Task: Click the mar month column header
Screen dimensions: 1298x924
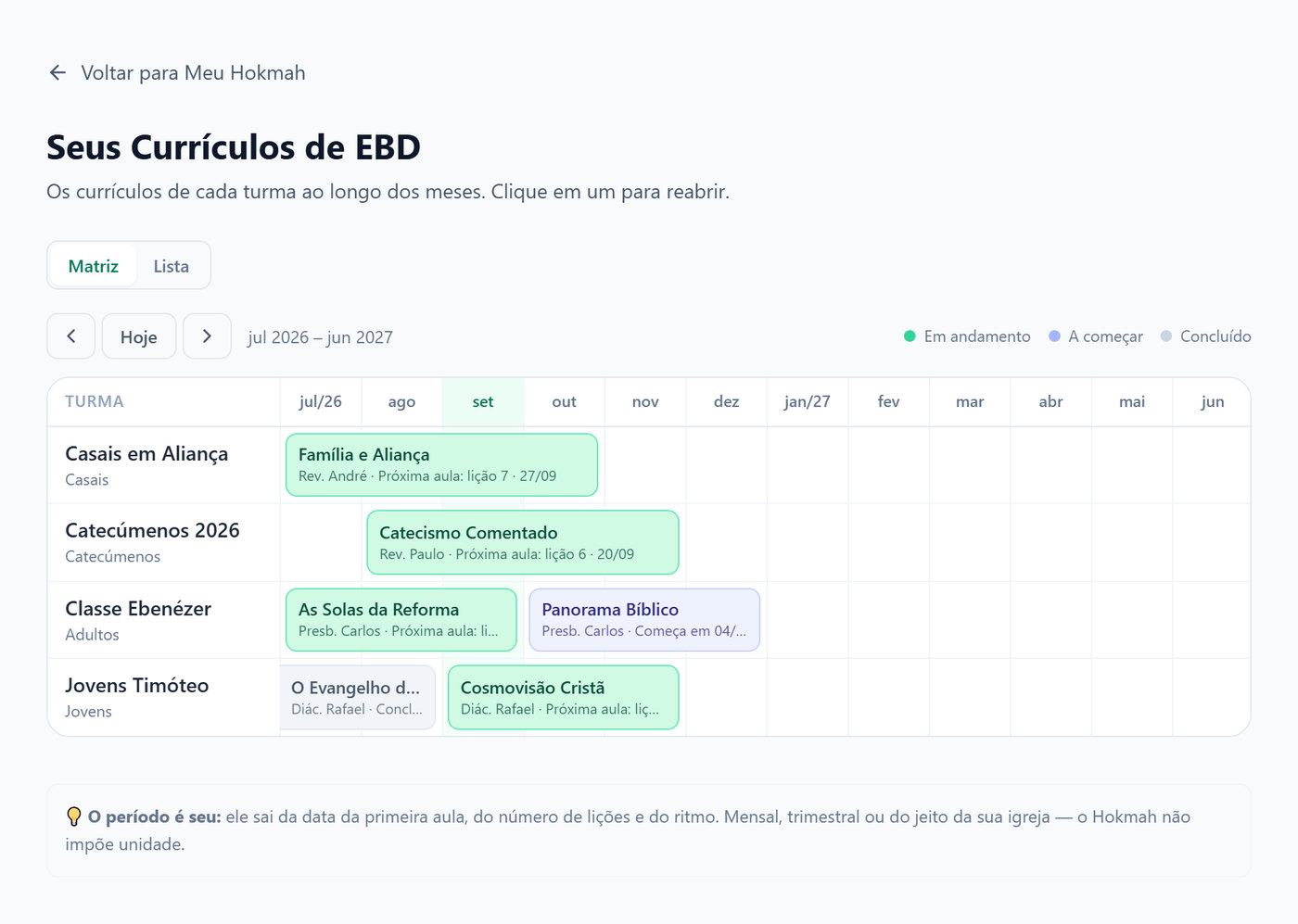Action: pyautogui.click(x=970, y=402)
